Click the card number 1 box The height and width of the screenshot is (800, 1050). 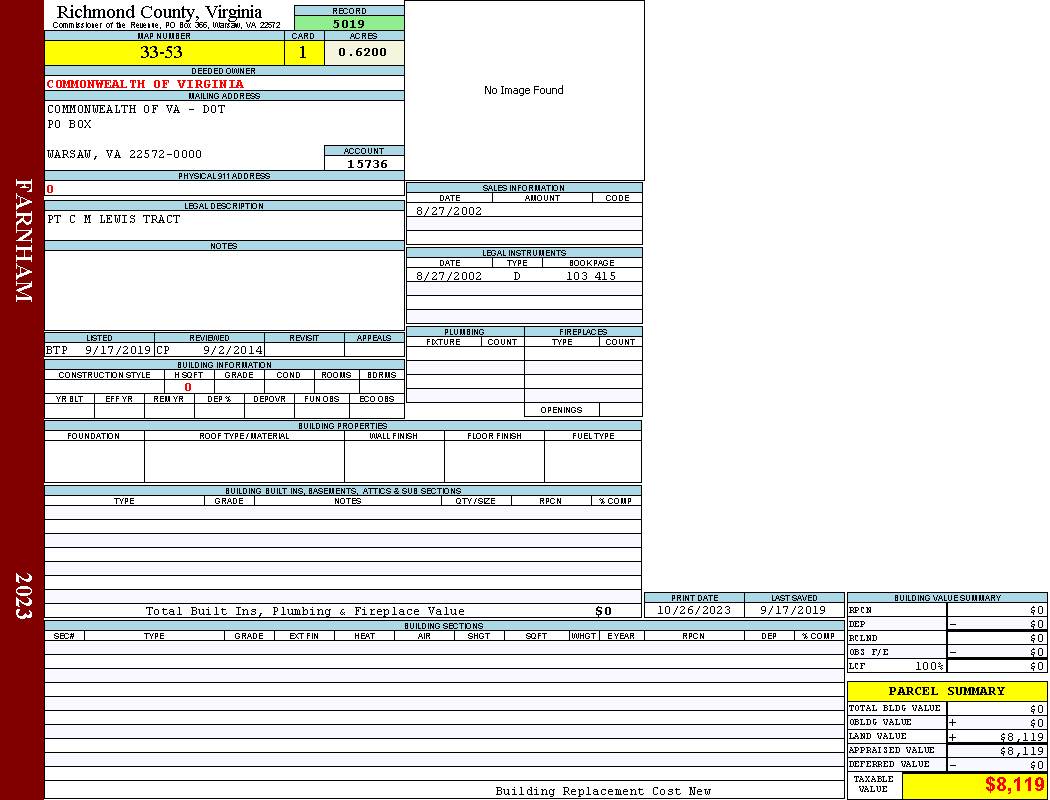[303, 53]
